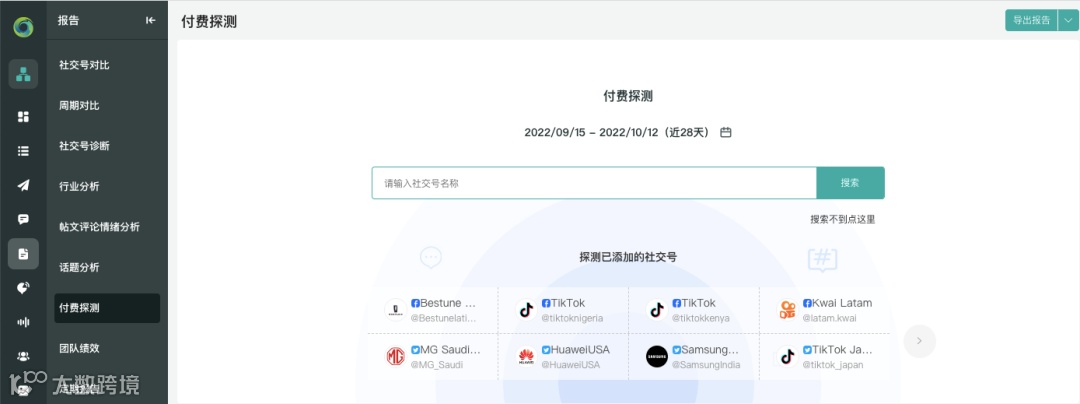
Task: Show next page of added accounts
Action: [920, 341]
